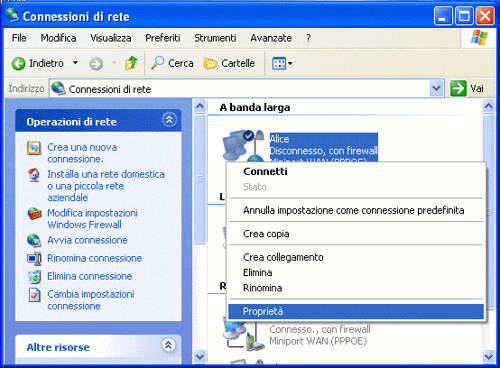Click the grayed forward arrow icon
The height and width of the screenshot is (368, 500).
pyautogui.click(x=96, y=63)
